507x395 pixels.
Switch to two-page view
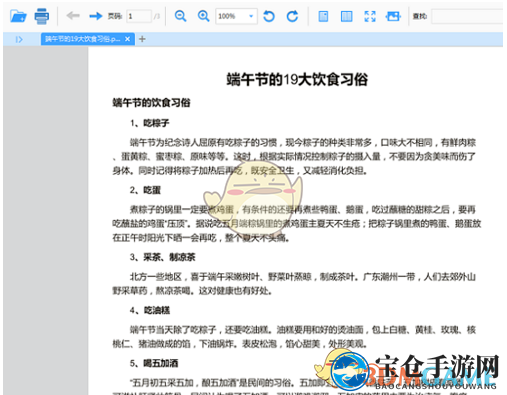[346, 16]
